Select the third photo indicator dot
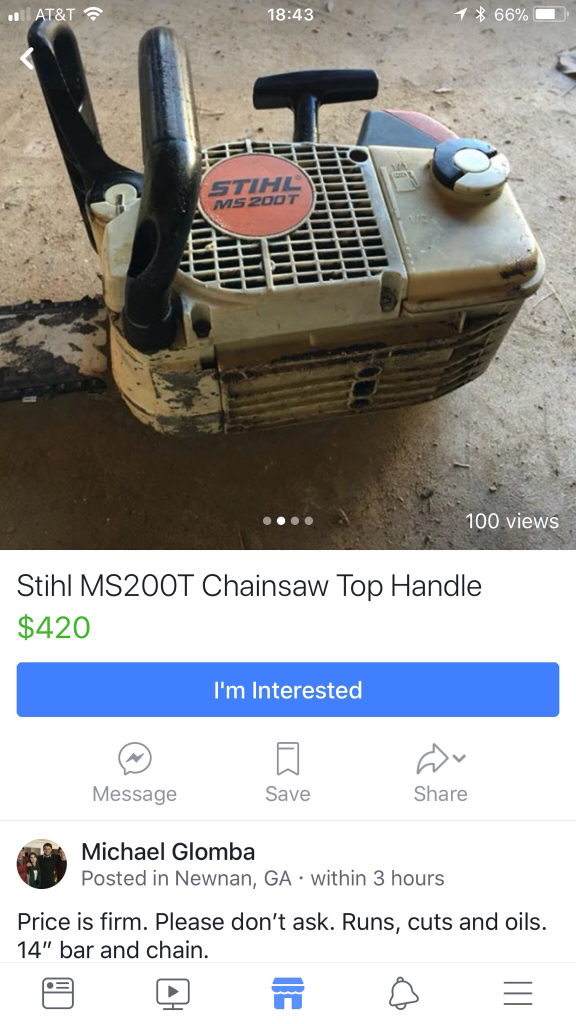Viewport: 576px width, 1024px height. point(295,521)
